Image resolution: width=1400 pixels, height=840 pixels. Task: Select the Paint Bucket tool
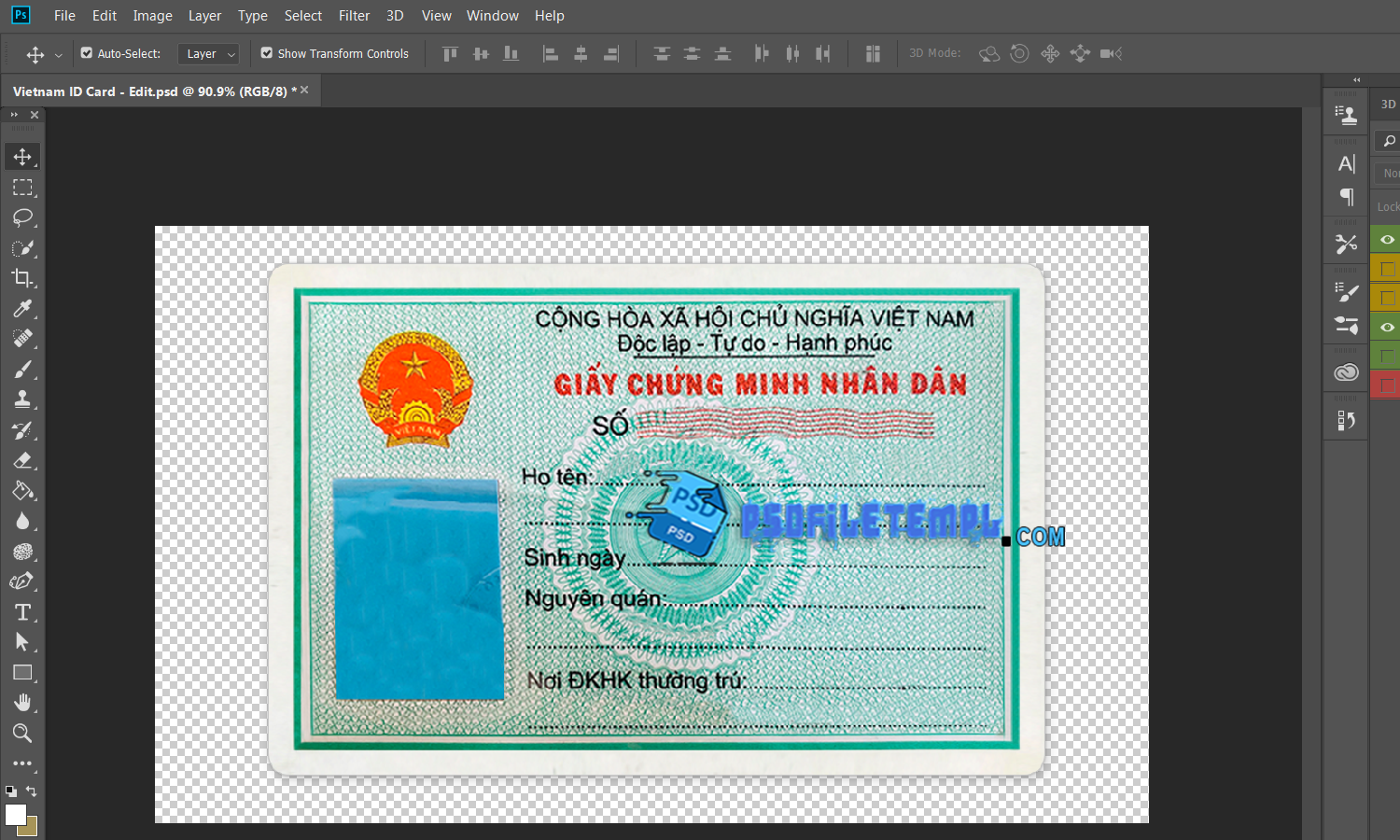[22, 491]
